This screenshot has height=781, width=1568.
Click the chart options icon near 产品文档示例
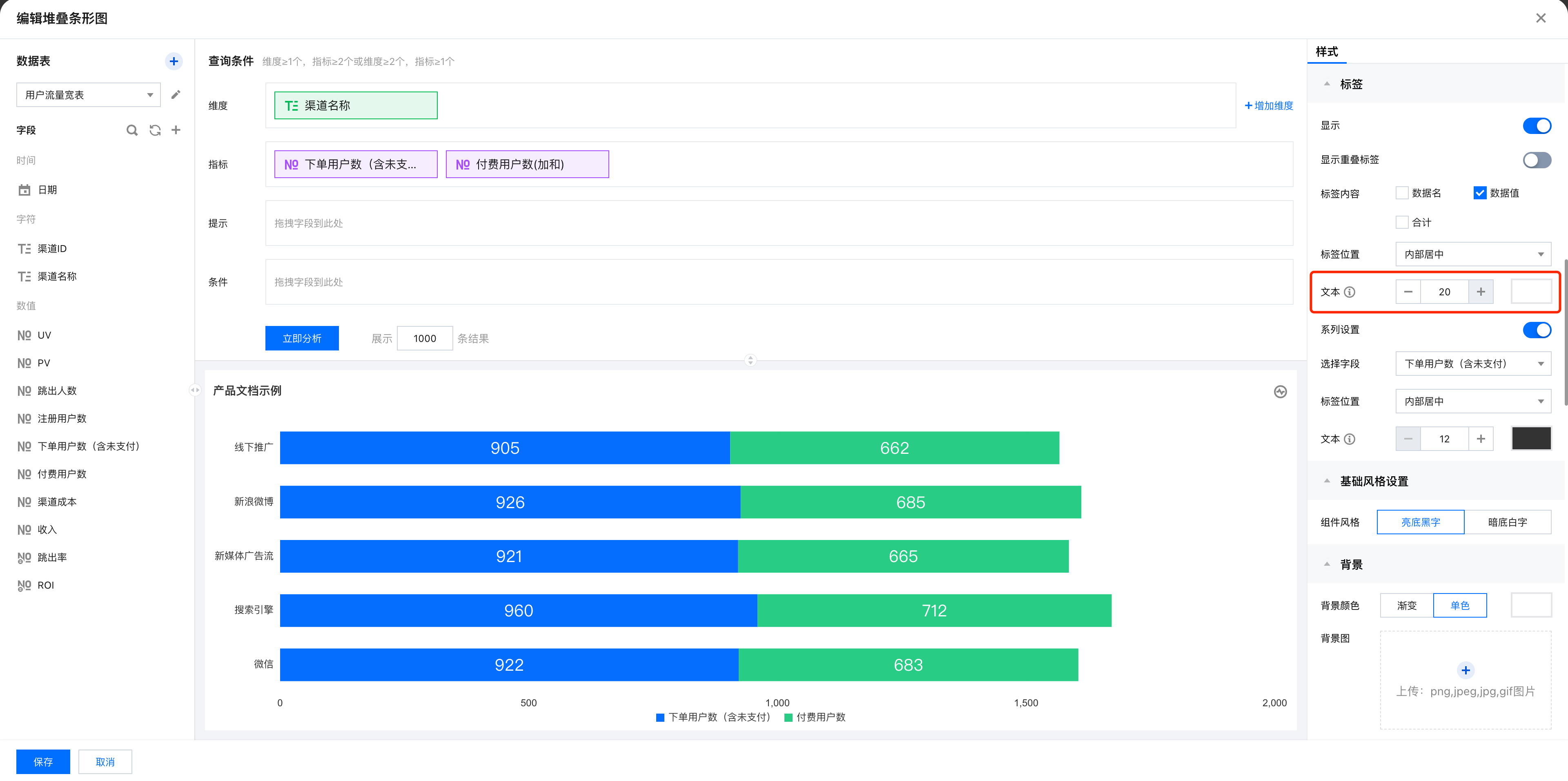1280,391
